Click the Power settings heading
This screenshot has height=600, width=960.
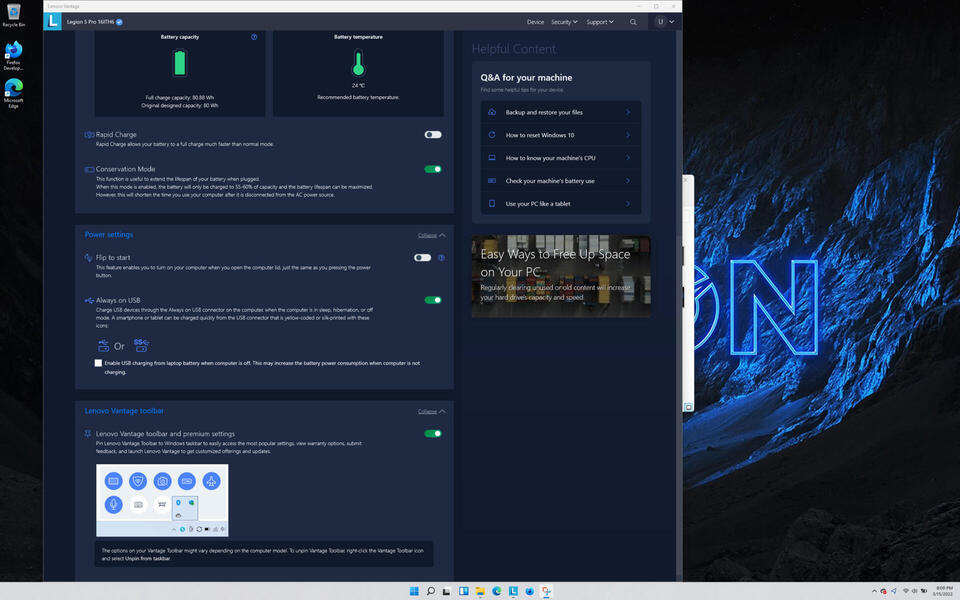[108, 234]
